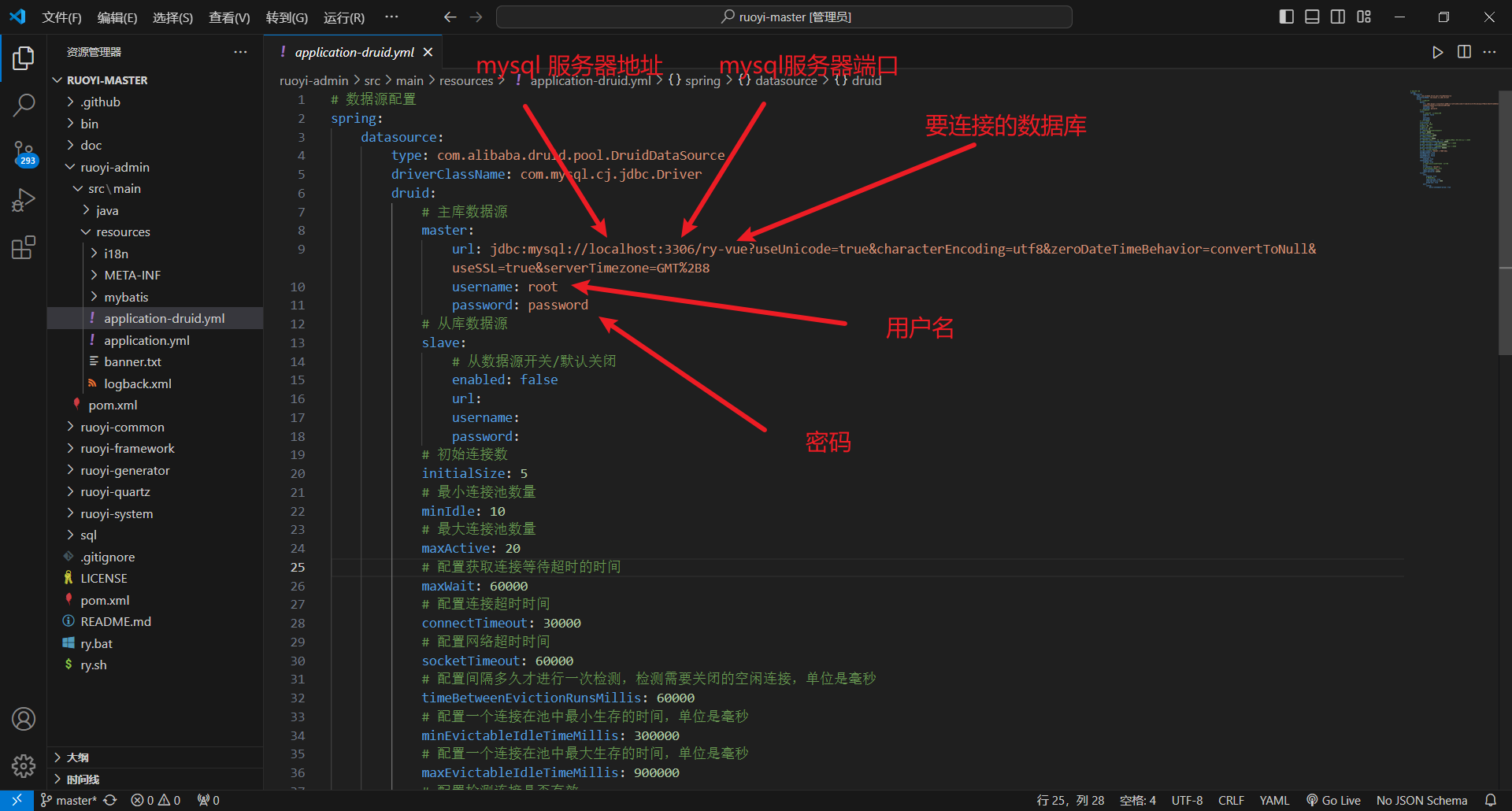The width and height of the screenshot is (1512, 811).
Task: Open the Manage gear menu
Action: tap(24, 765)
